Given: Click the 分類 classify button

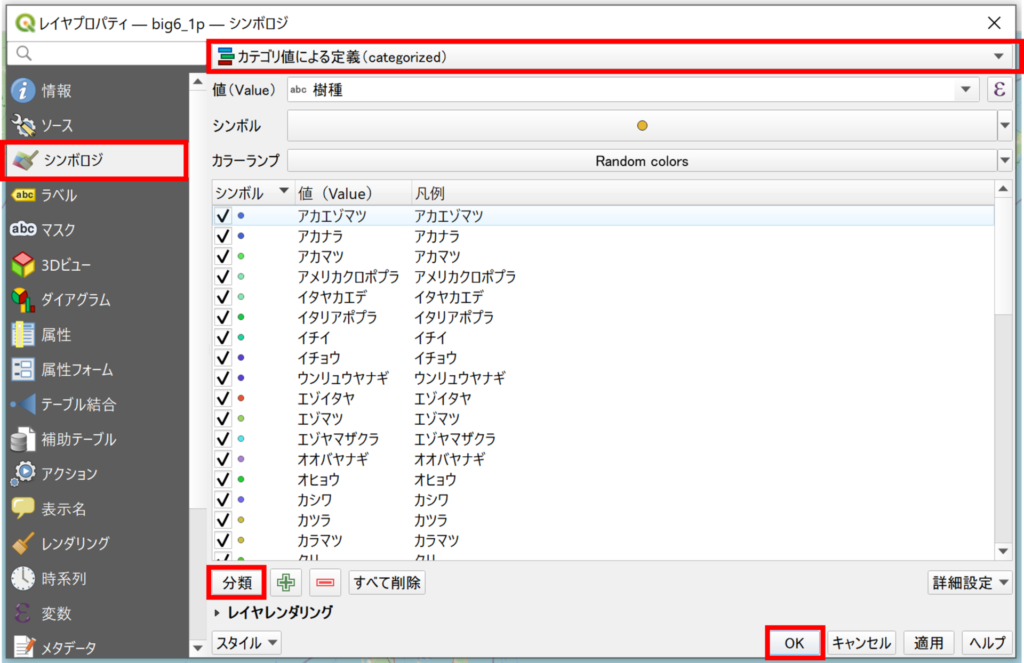Looking at the screenshot, I should coord(236,583).
